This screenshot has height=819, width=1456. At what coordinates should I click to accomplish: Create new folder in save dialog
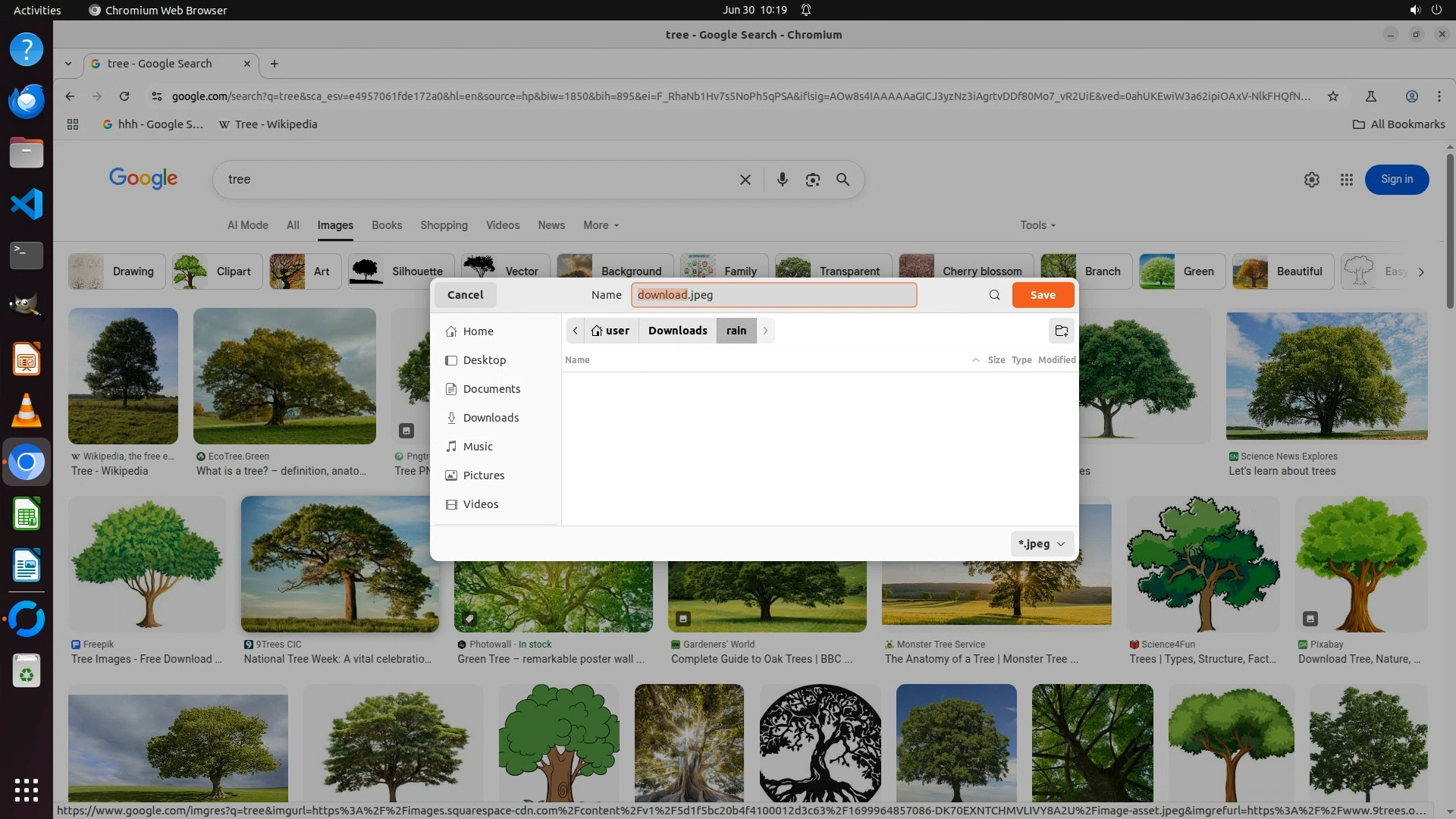tap(1061, 331)
